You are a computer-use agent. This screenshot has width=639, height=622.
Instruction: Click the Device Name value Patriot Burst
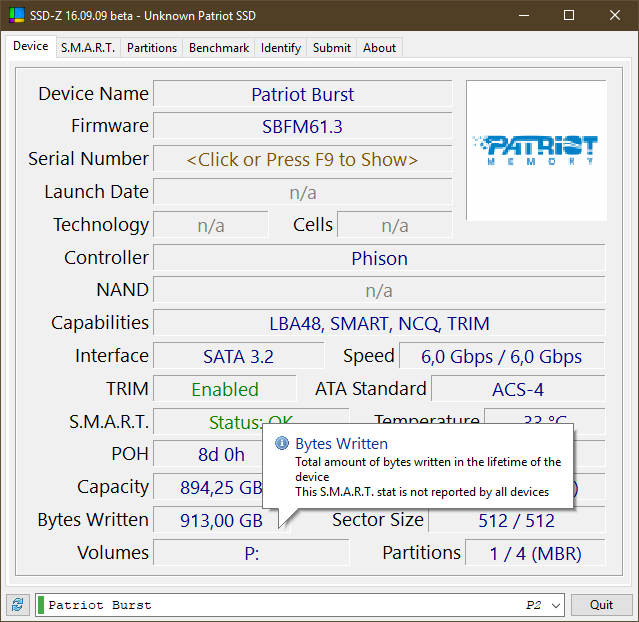(302, 94)
